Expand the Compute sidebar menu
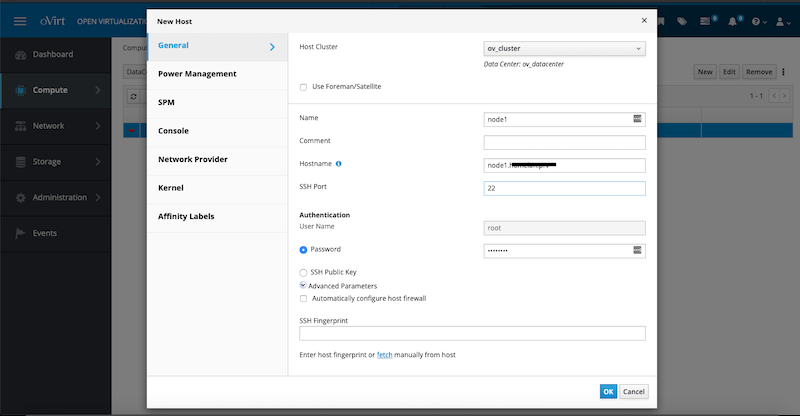 point(55,90)
